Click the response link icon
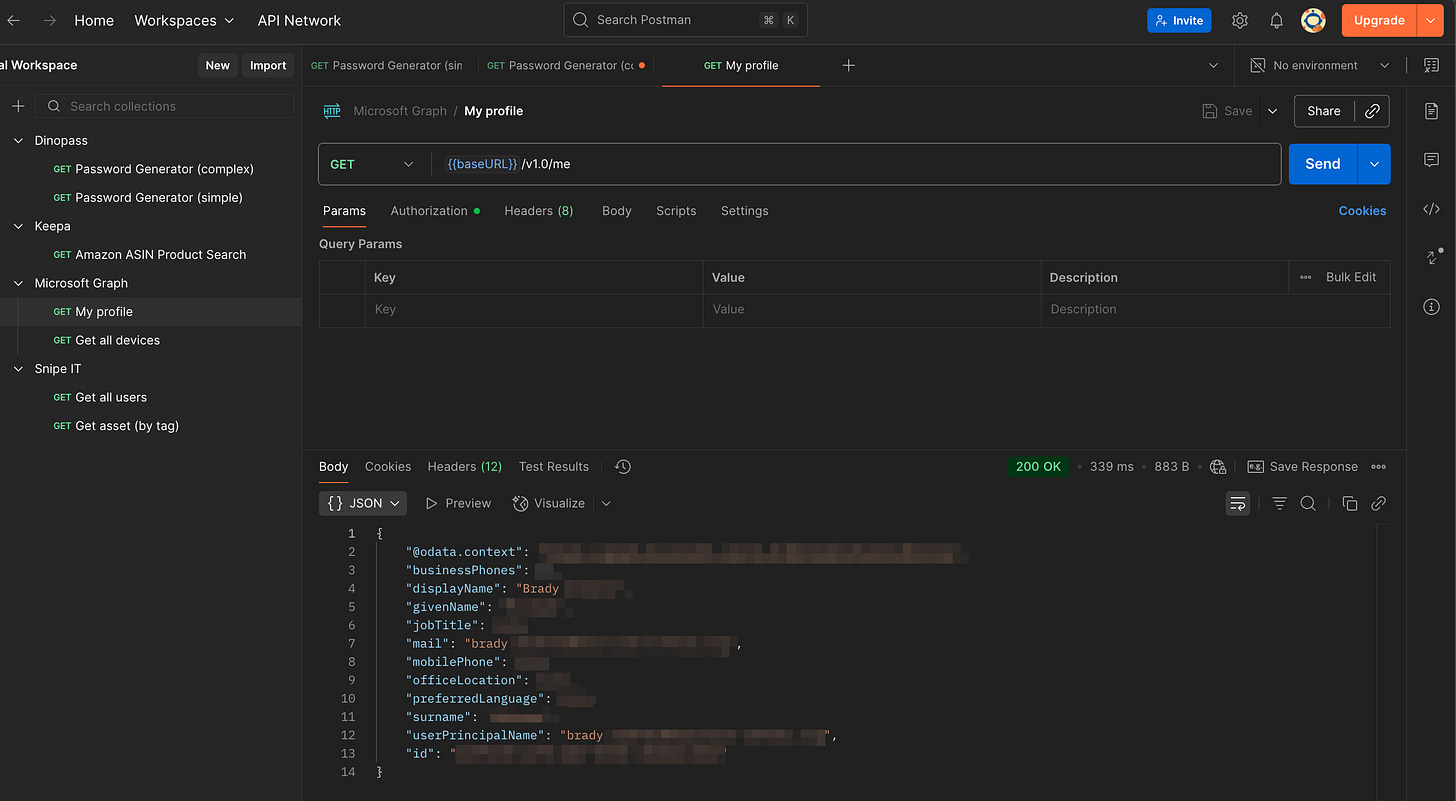The image size is (1456, 801). [x=1379, y=504]
